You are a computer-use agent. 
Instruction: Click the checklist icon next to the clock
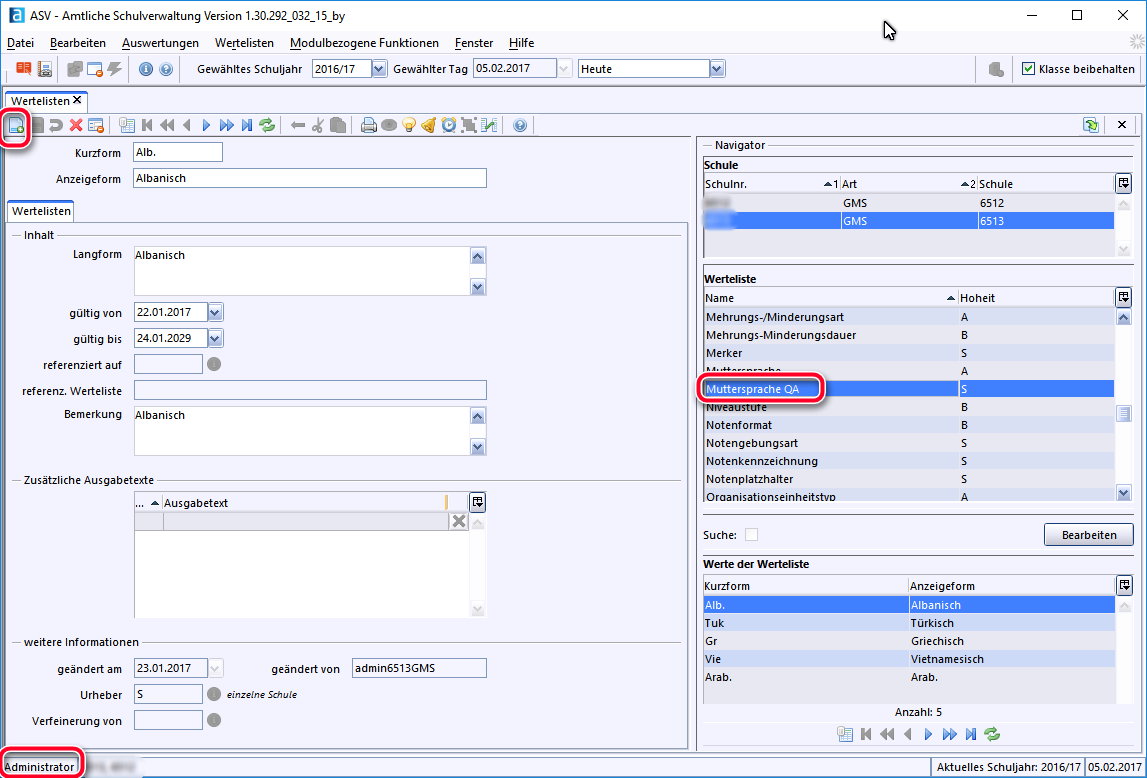(x=489, y=126)
